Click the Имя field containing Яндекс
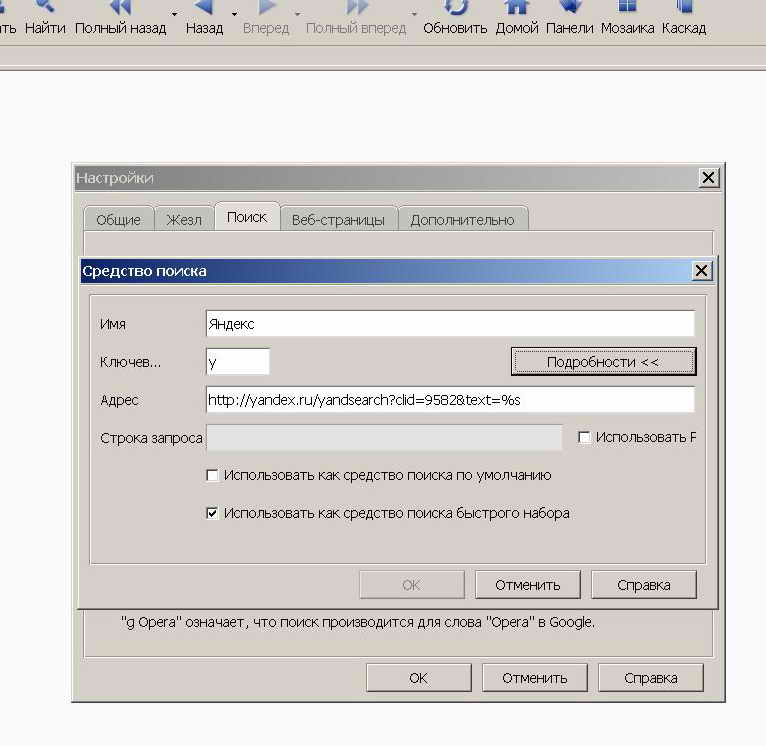This screenshot has width=766, height=746. (x=449, y=324)
